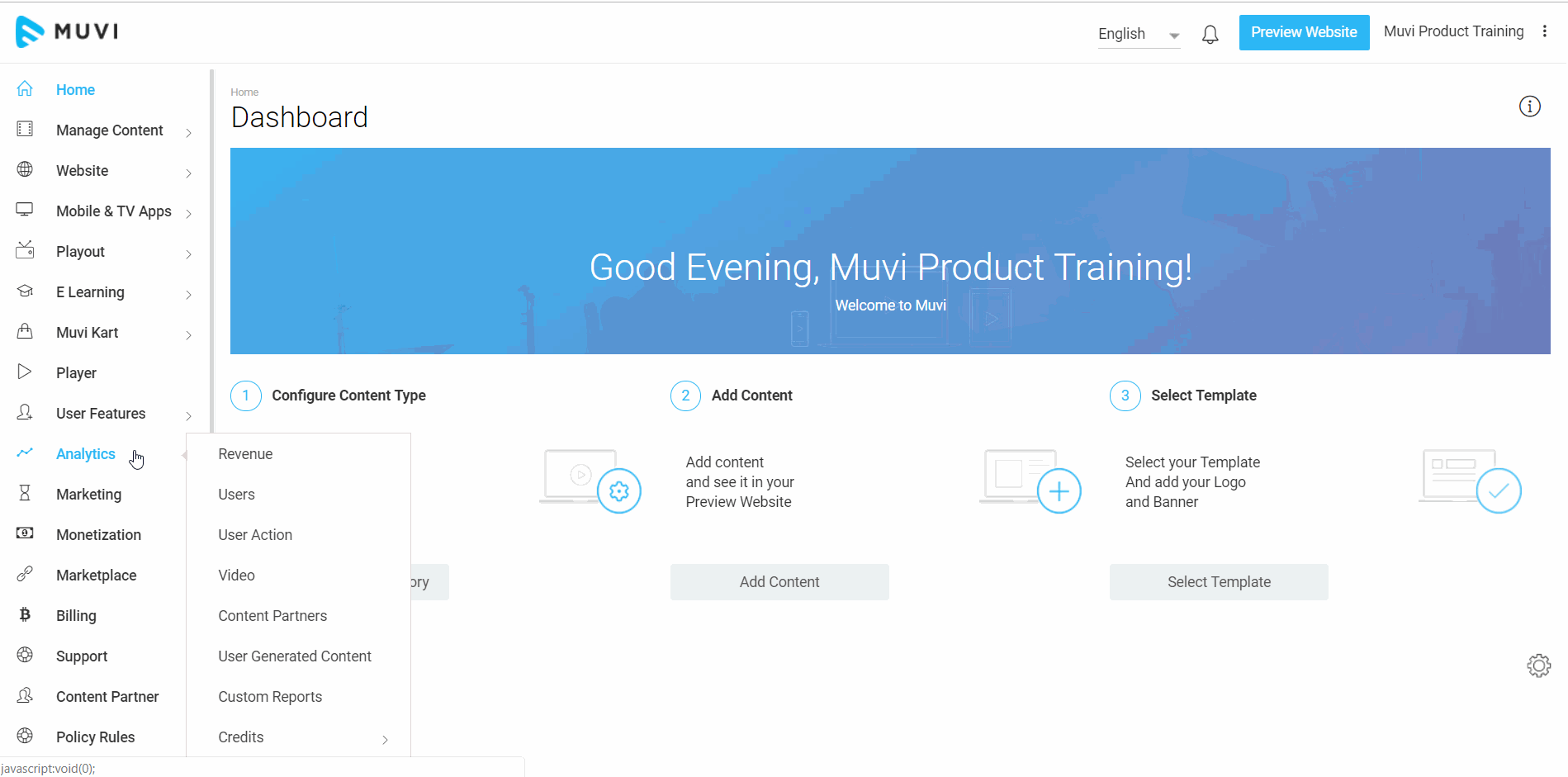Click step 1 Configure Content Type heading
Image resolution: width=1568 pixels, height=777 pixels.
[348, 396]
